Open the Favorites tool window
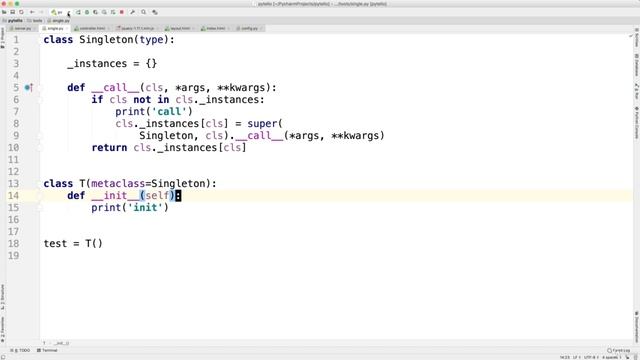The height and width of the screenshot is (360, 640). 2,329
